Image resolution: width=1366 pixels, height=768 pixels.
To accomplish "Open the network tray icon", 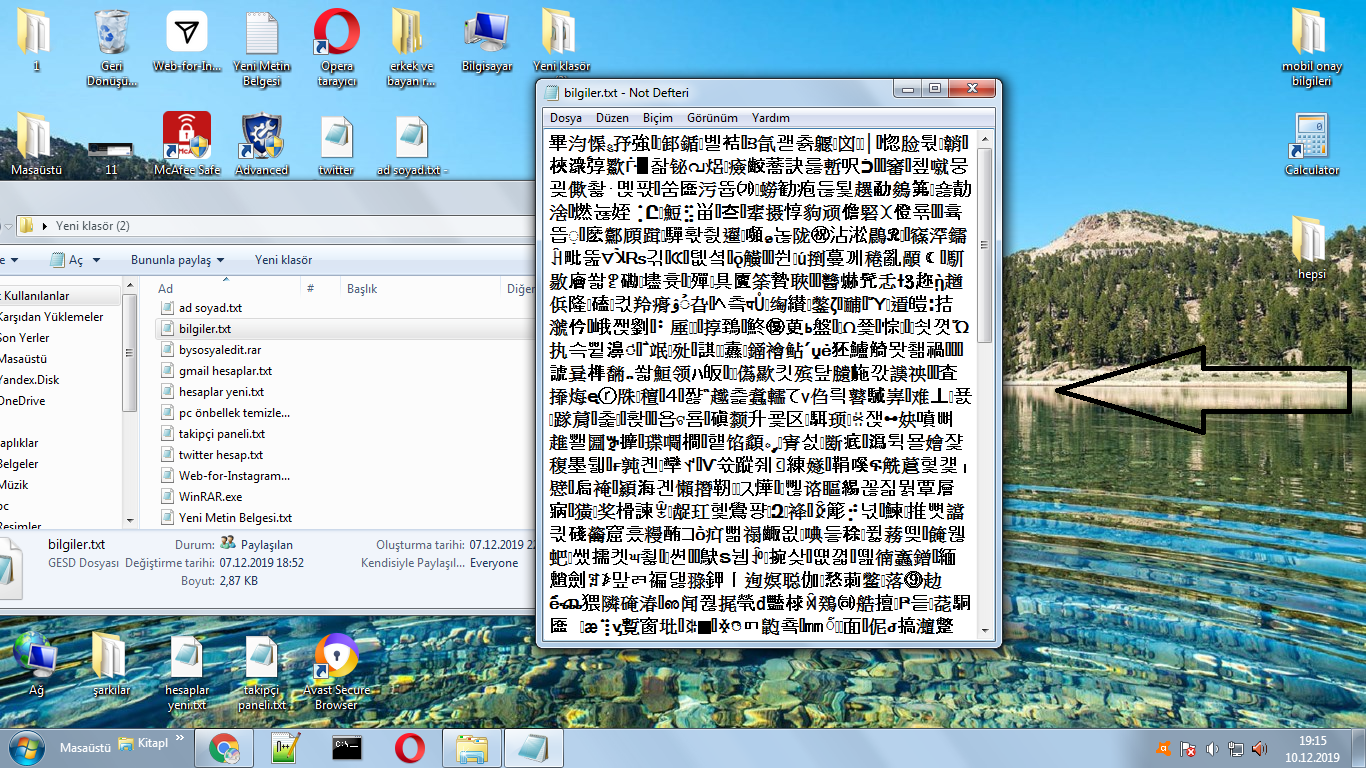I will click(x=1237, y=748).
